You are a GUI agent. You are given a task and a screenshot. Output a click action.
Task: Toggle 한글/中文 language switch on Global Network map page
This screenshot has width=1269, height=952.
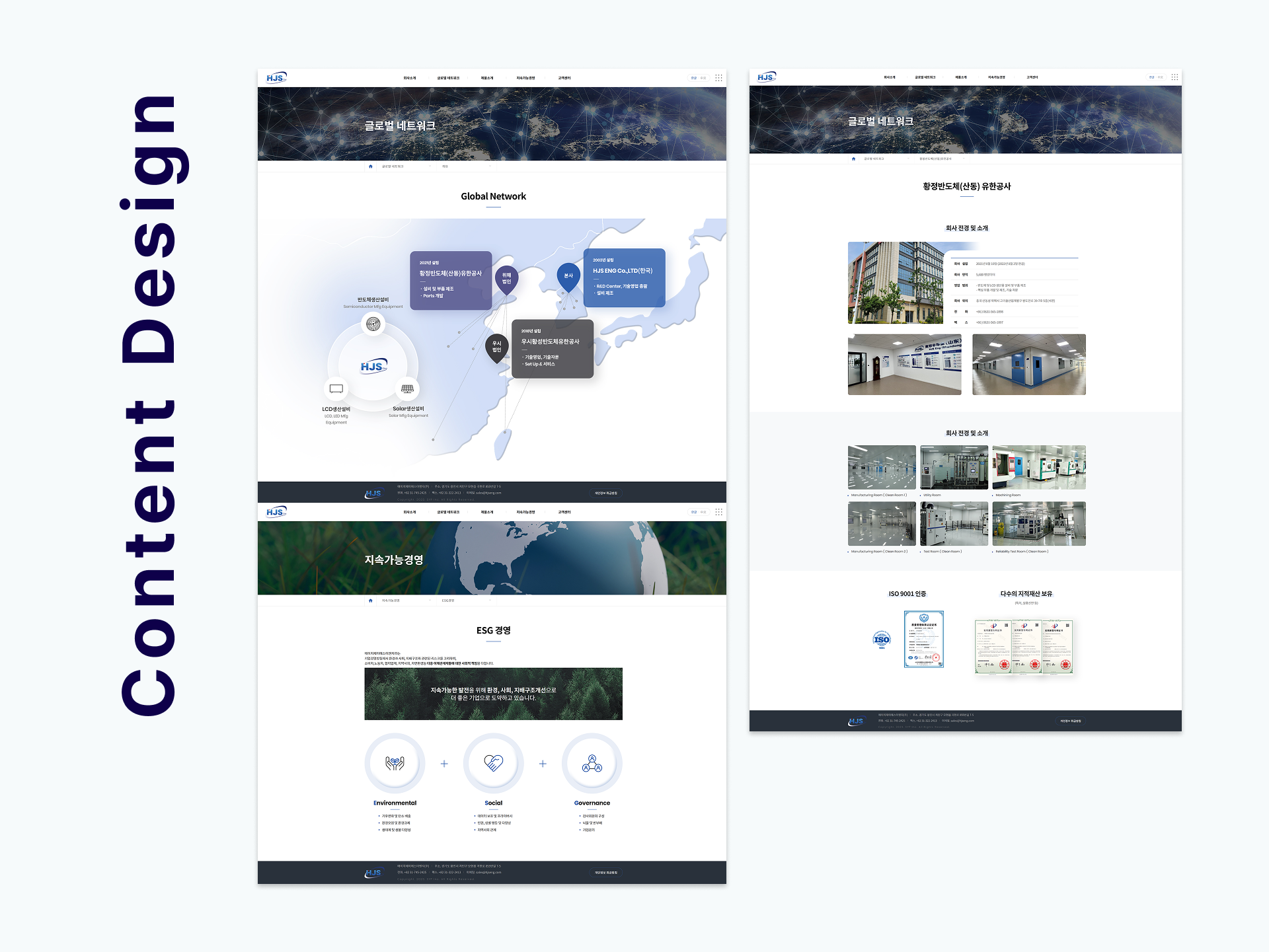click(698, 78)
